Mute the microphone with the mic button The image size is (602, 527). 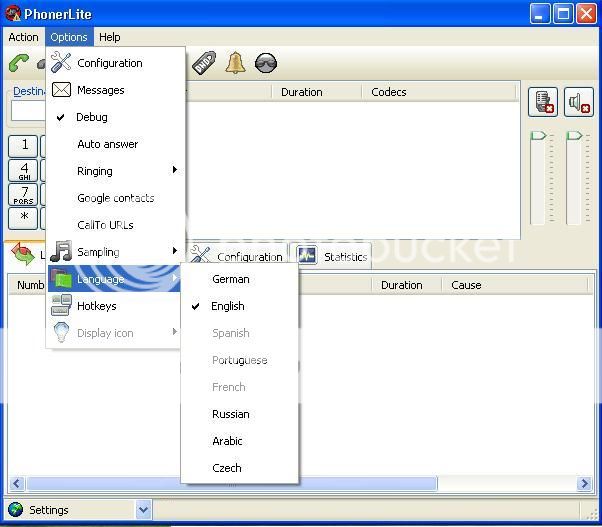click(543, 102)
